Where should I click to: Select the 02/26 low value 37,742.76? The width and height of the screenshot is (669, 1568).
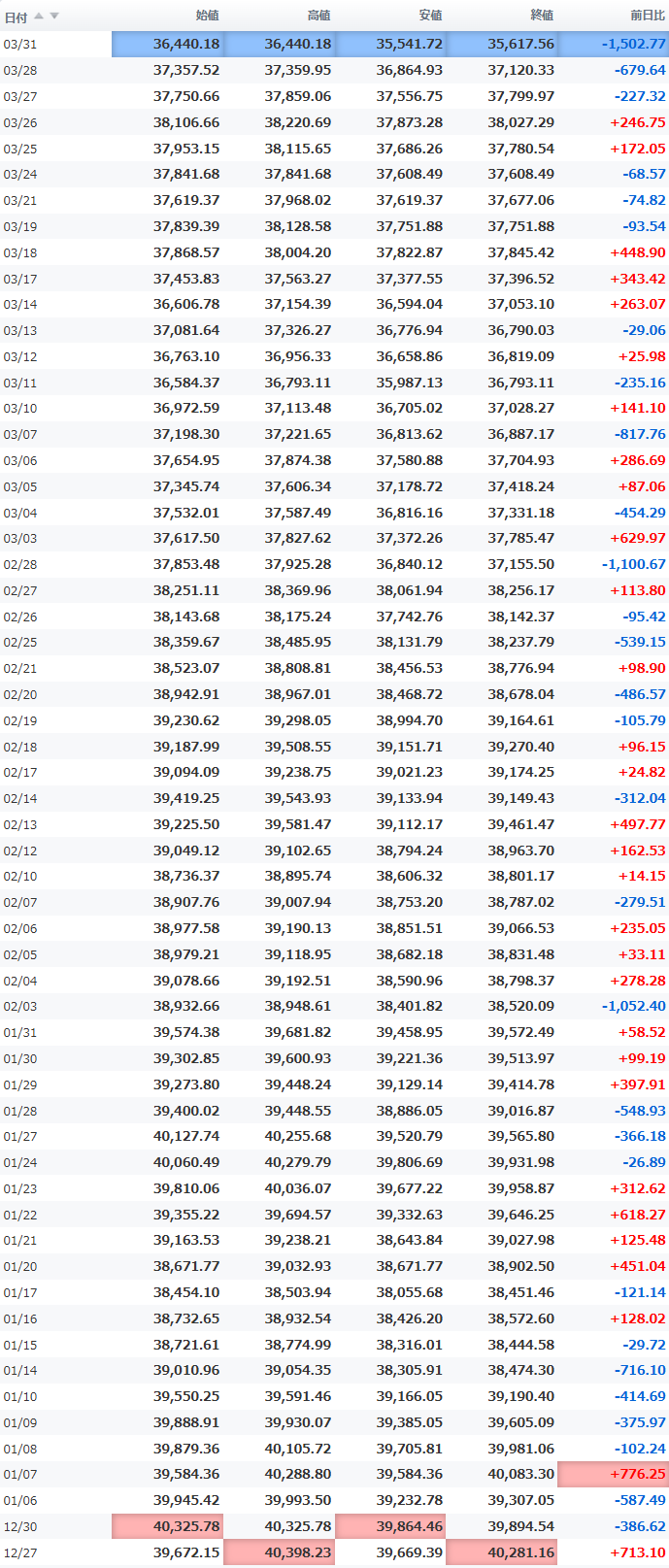pos(410,617)
